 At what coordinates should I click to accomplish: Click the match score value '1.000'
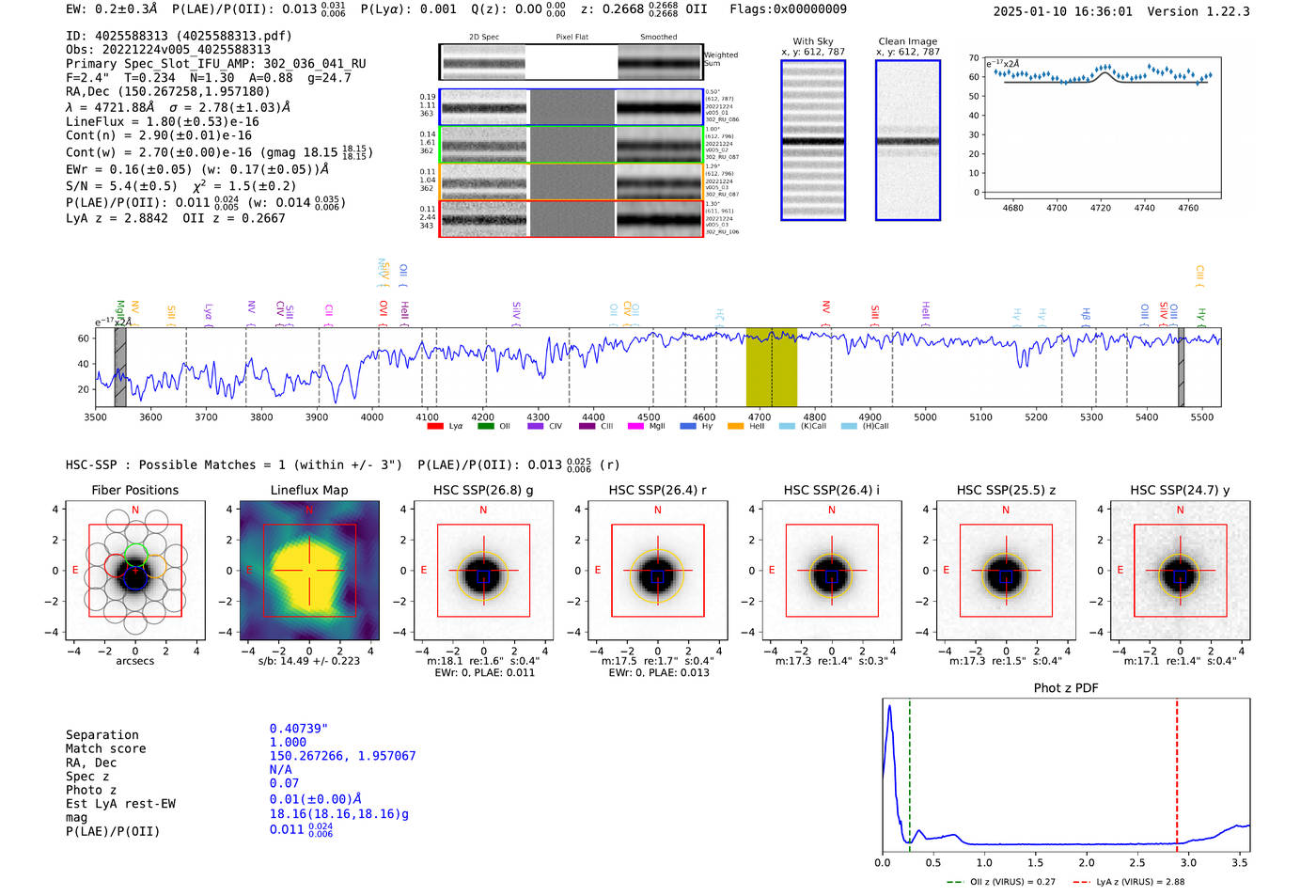tap(288, 742)
